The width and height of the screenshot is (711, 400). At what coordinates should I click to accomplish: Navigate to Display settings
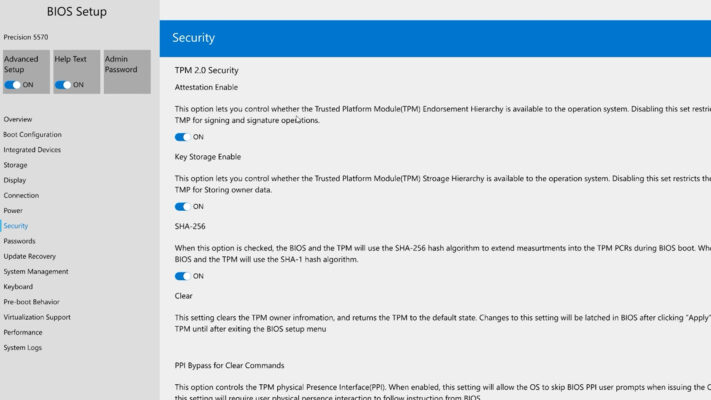15,180
